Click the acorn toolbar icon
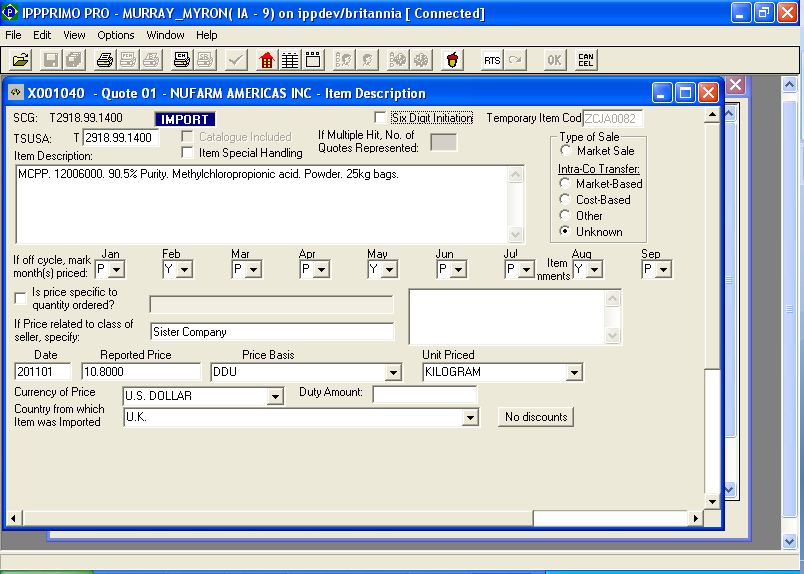 click(x=452, y=60)
